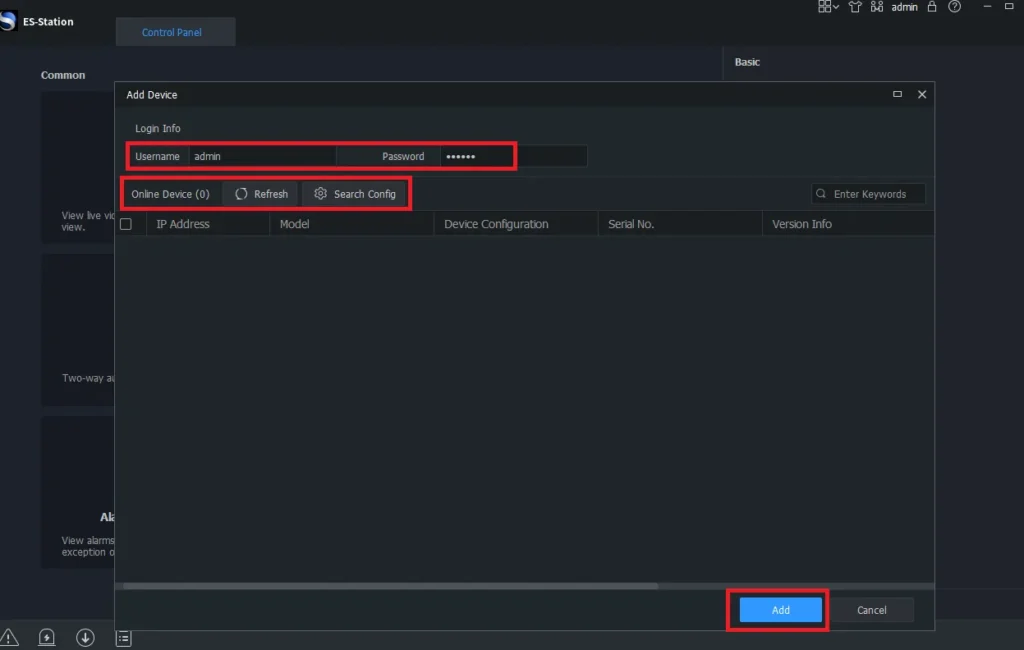
Task: Click the Username input field
Action: click(262, 156)
